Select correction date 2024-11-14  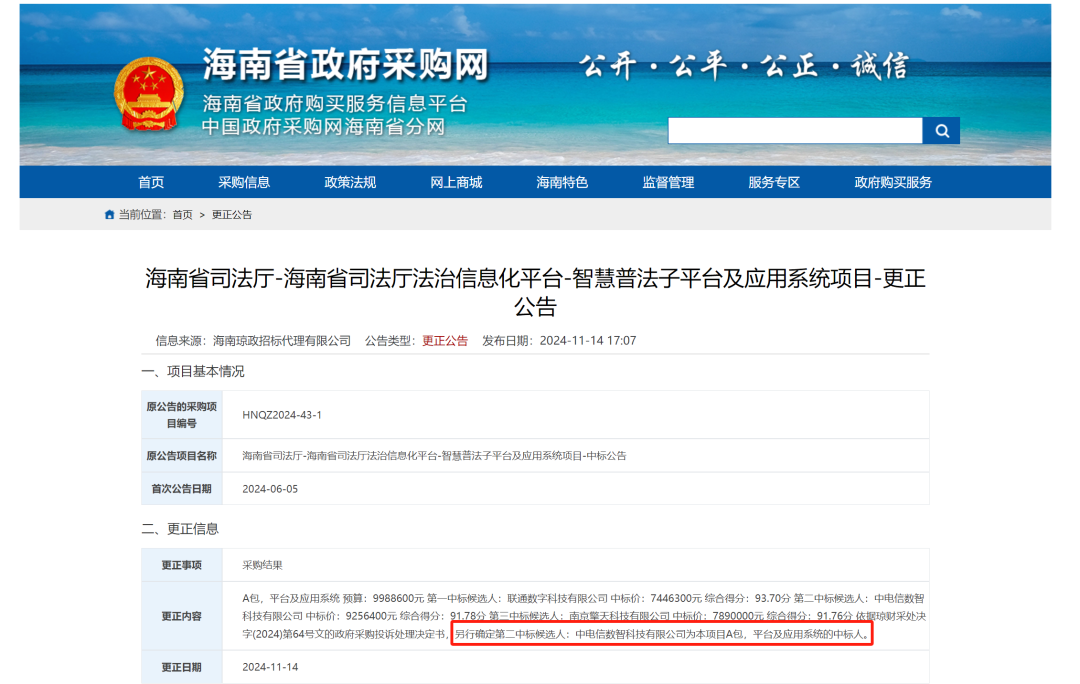click(270, 667)
